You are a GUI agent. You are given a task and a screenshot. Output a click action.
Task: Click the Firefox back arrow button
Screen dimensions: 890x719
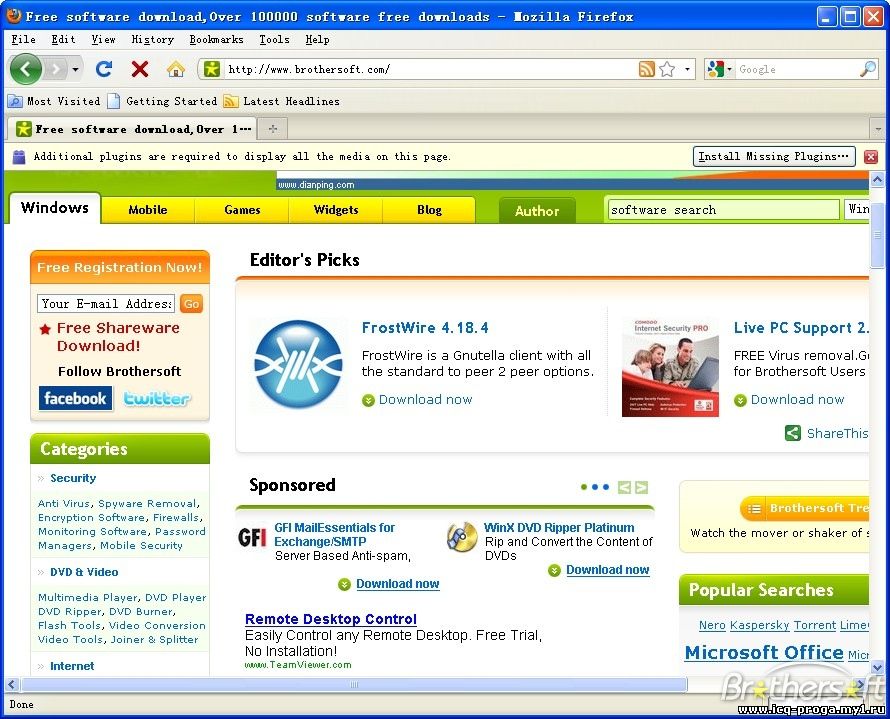(26, 69)
